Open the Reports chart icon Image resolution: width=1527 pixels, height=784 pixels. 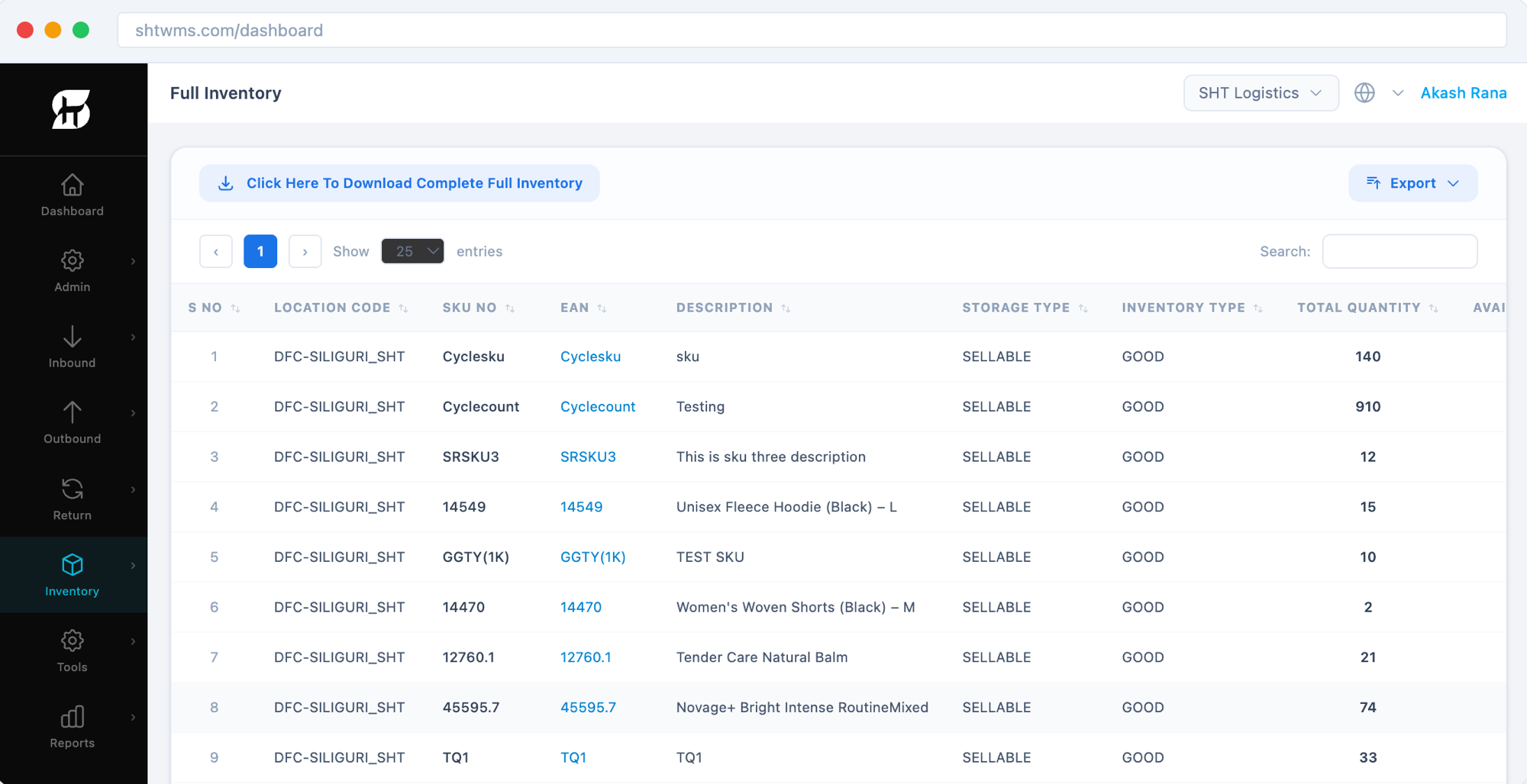73,717
